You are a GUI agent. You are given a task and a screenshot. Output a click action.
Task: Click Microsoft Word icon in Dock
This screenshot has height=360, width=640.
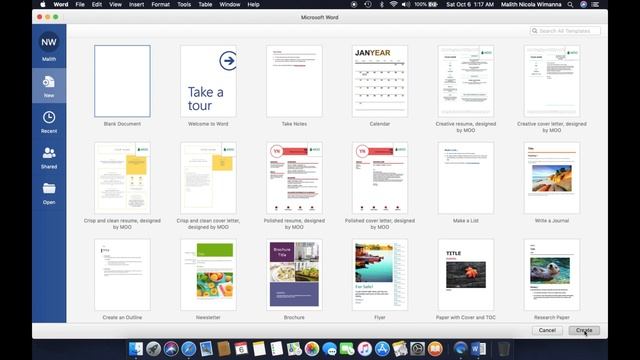(478, 349)
